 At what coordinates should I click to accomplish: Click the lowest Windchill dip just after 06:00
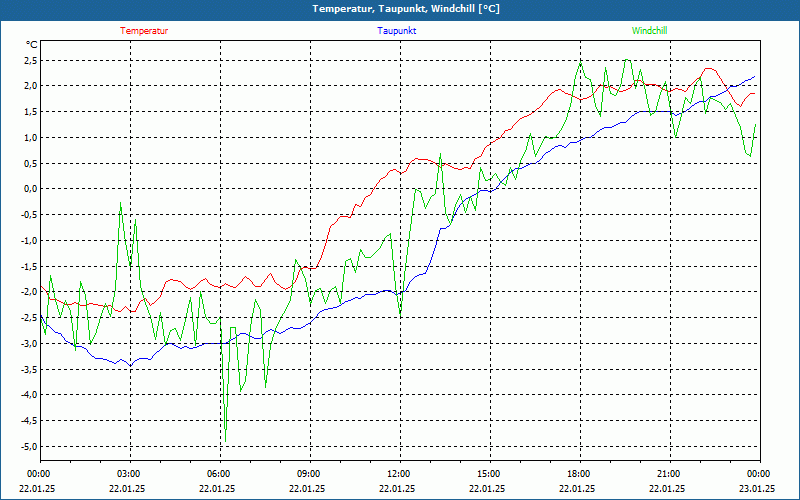tap(226, 440)
